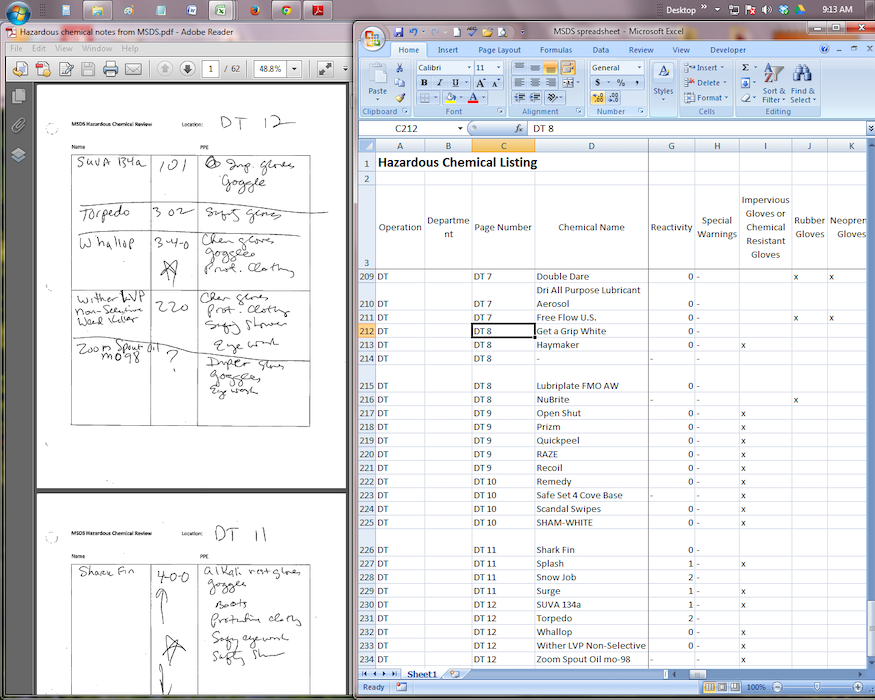The image size is (875, 700).
Task: Switch to Page Layout view in status bar
Action: pos(722,687)
